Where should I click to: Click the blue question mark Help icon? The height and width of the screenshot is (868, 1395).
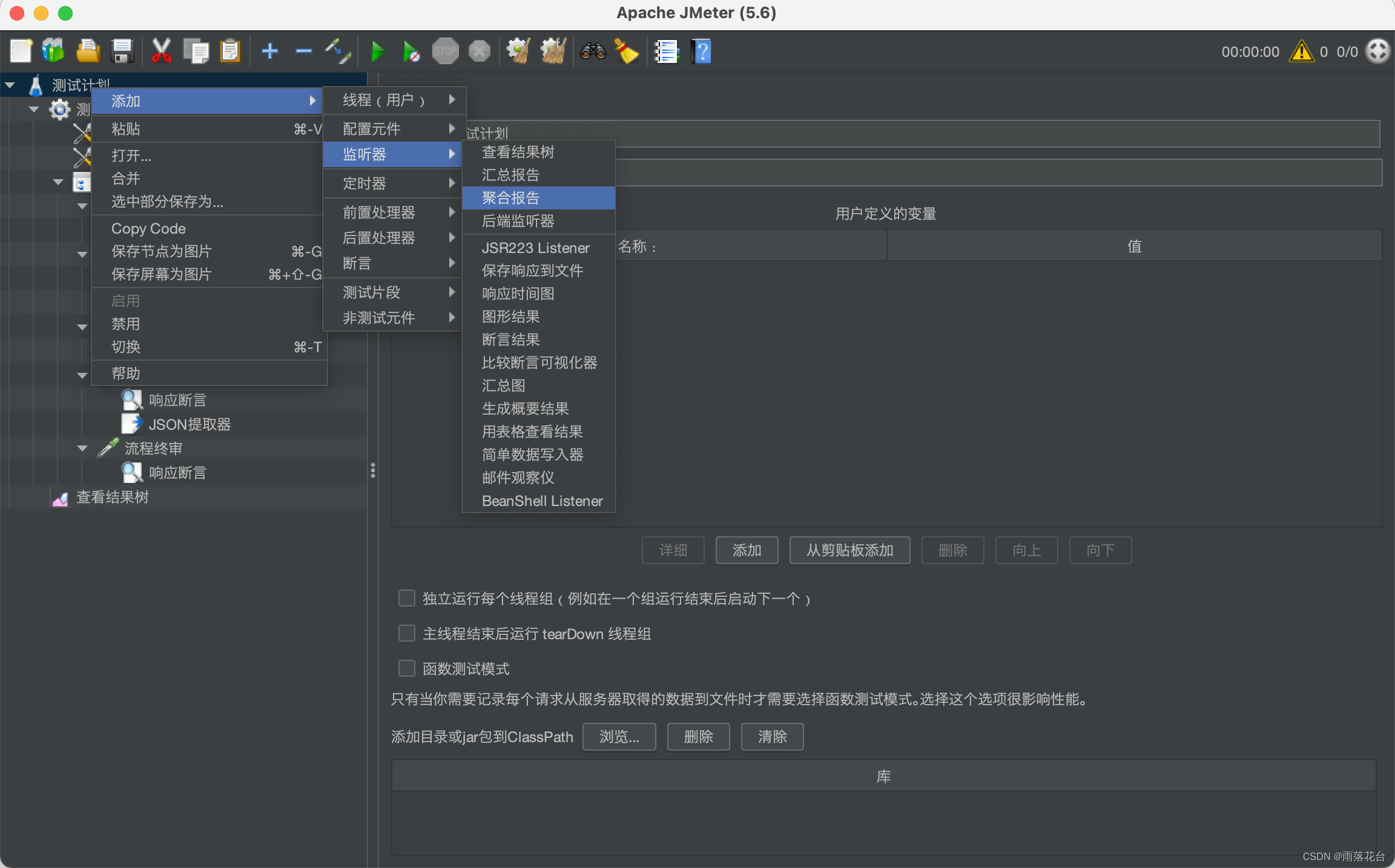[701, 51]
